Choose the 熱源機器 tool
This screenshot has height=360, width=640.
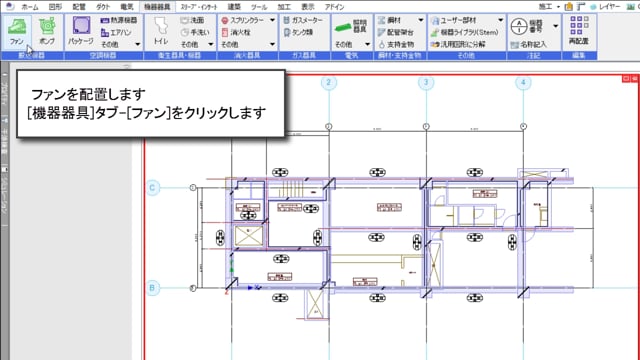tap(119, 20)
